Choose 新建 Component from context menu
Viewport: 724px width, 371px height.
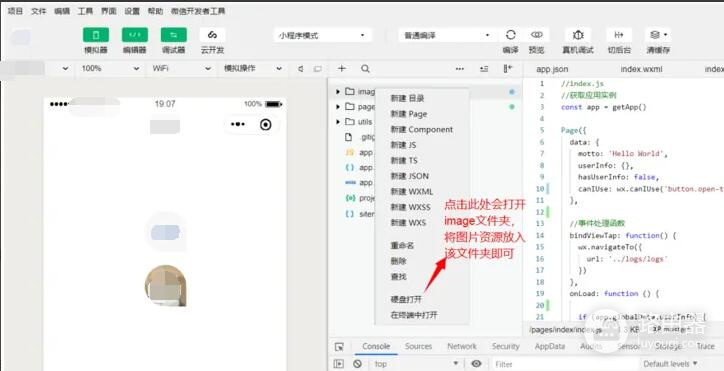tap(422, 130)
